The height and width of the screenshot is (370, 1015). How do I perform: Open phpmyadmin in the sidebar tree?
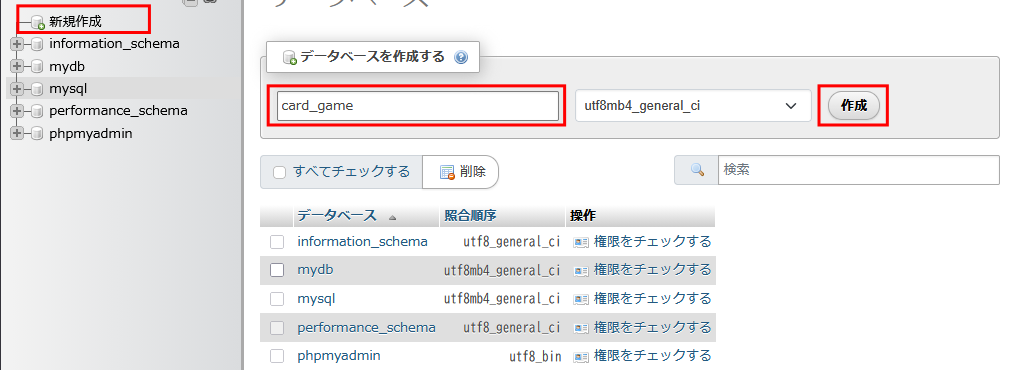pyautogui.click(x=91, y=133)
